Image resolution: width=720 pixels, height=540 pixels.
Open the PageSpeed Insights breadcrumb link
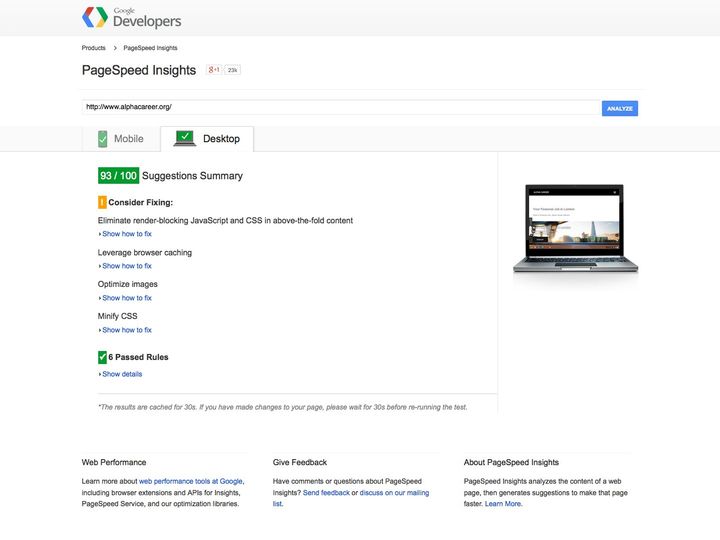pos(150,48)
